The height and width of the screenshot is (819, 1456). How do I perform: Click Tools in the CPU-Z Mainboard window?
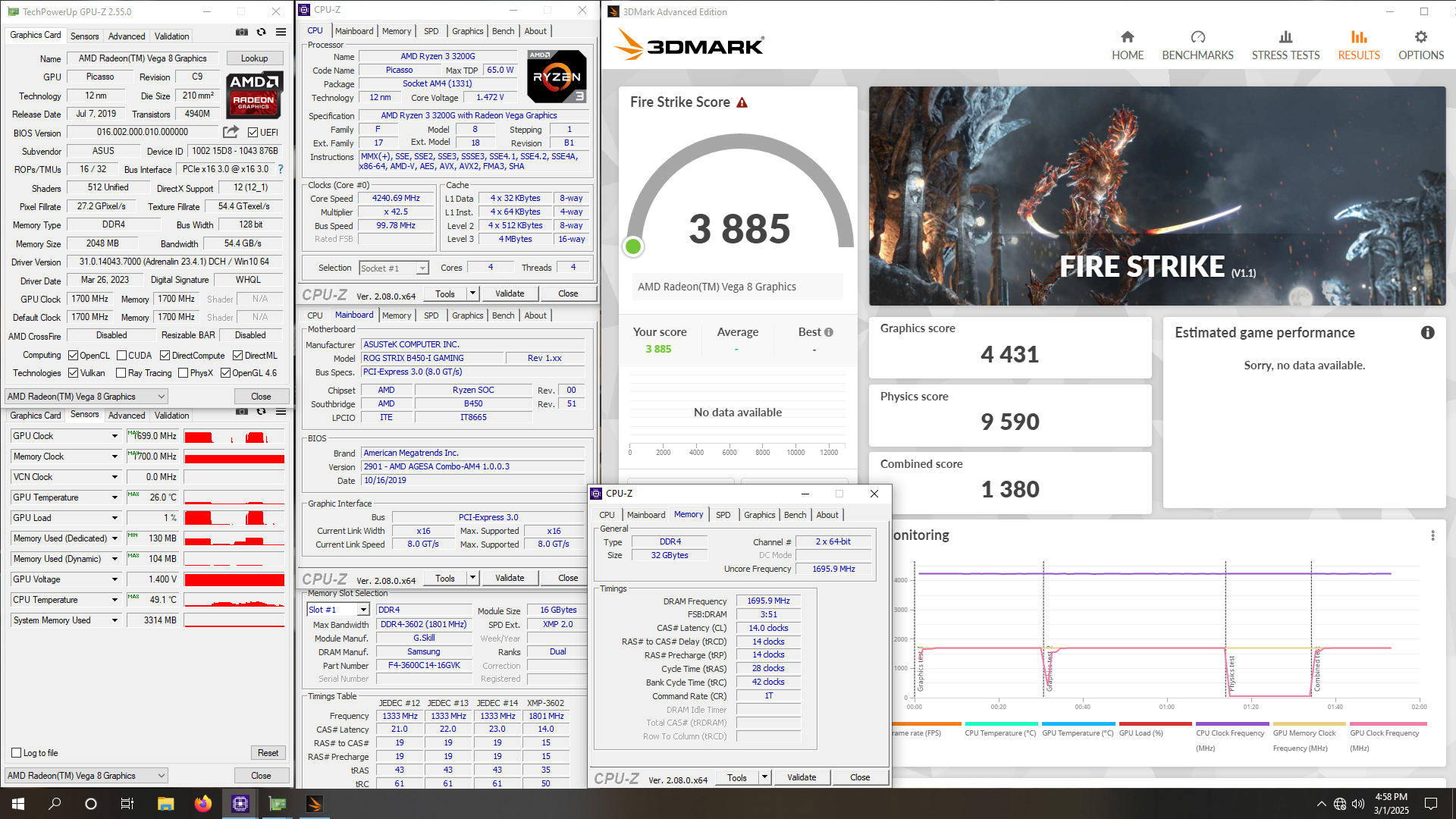click(445, 578)
